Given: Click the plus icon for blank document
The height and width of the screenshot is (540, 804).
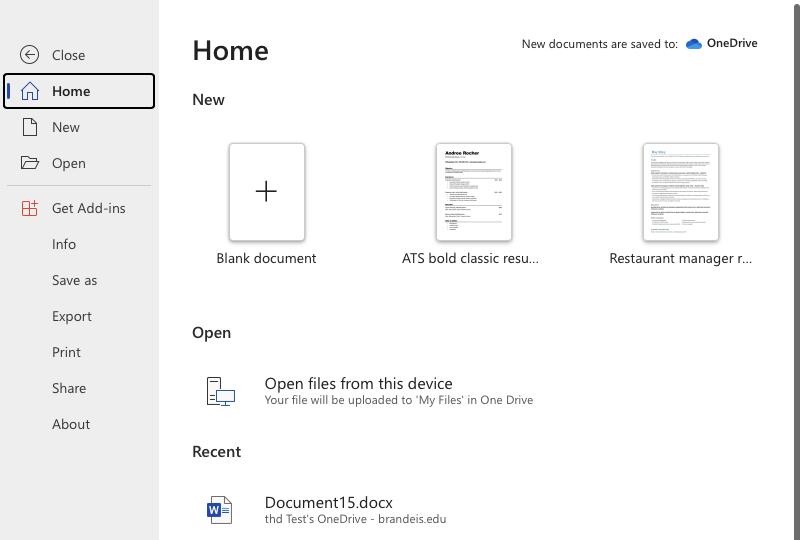Looking at the screenshot, I should click(x=266, y=191).
